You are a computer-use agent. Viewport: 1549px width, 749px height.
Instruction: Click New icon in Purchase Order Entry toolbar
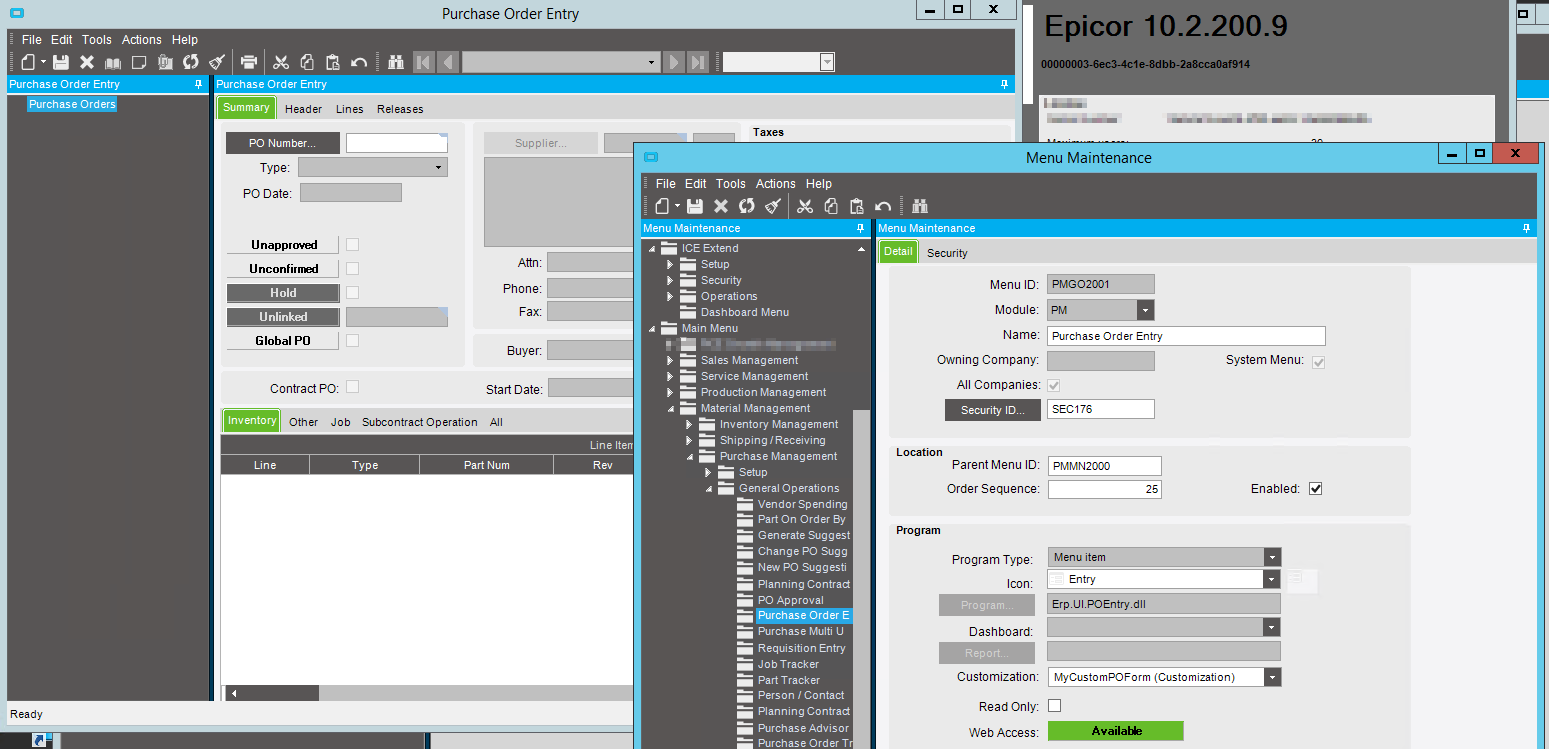click(28, 62)
